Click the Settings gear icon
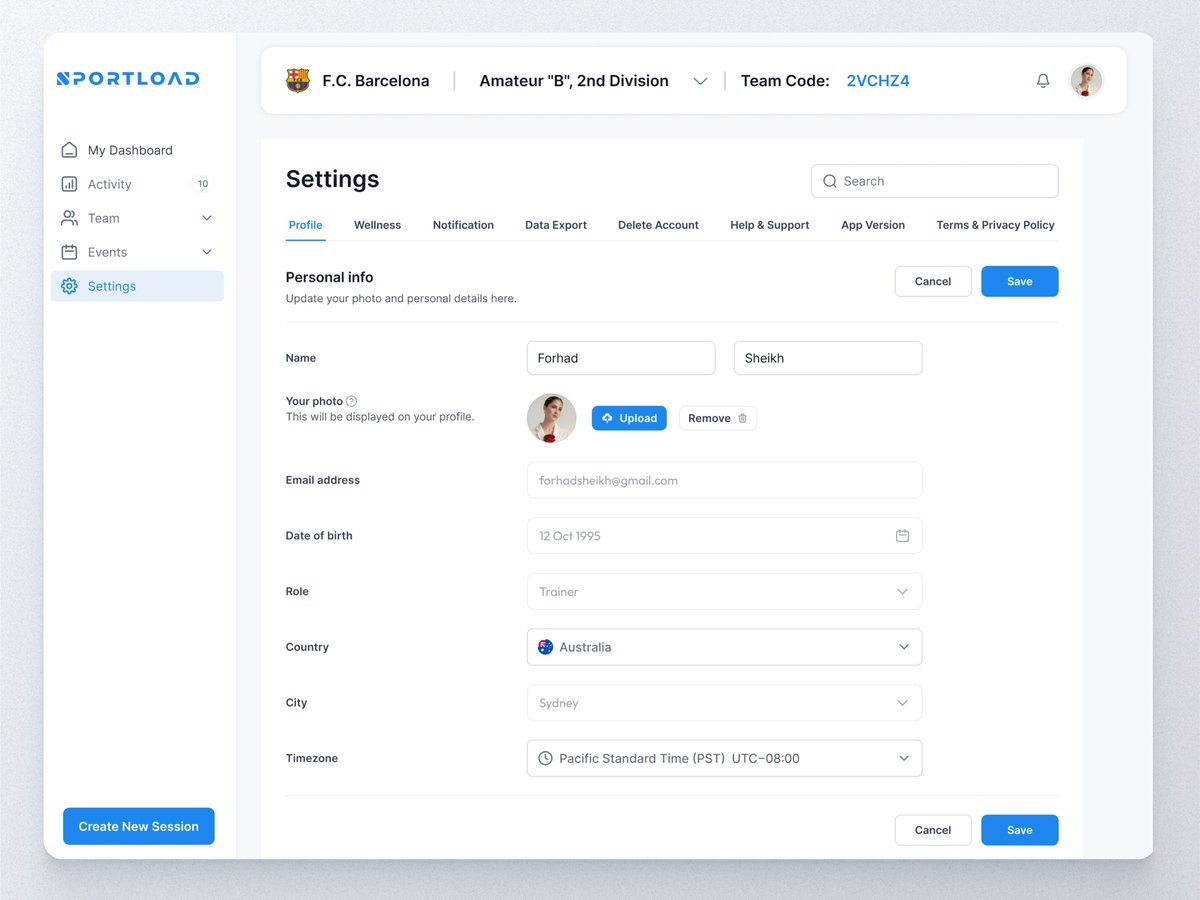Image resolution: width=1200 pixels, height=900 pixels. (69, 286)
